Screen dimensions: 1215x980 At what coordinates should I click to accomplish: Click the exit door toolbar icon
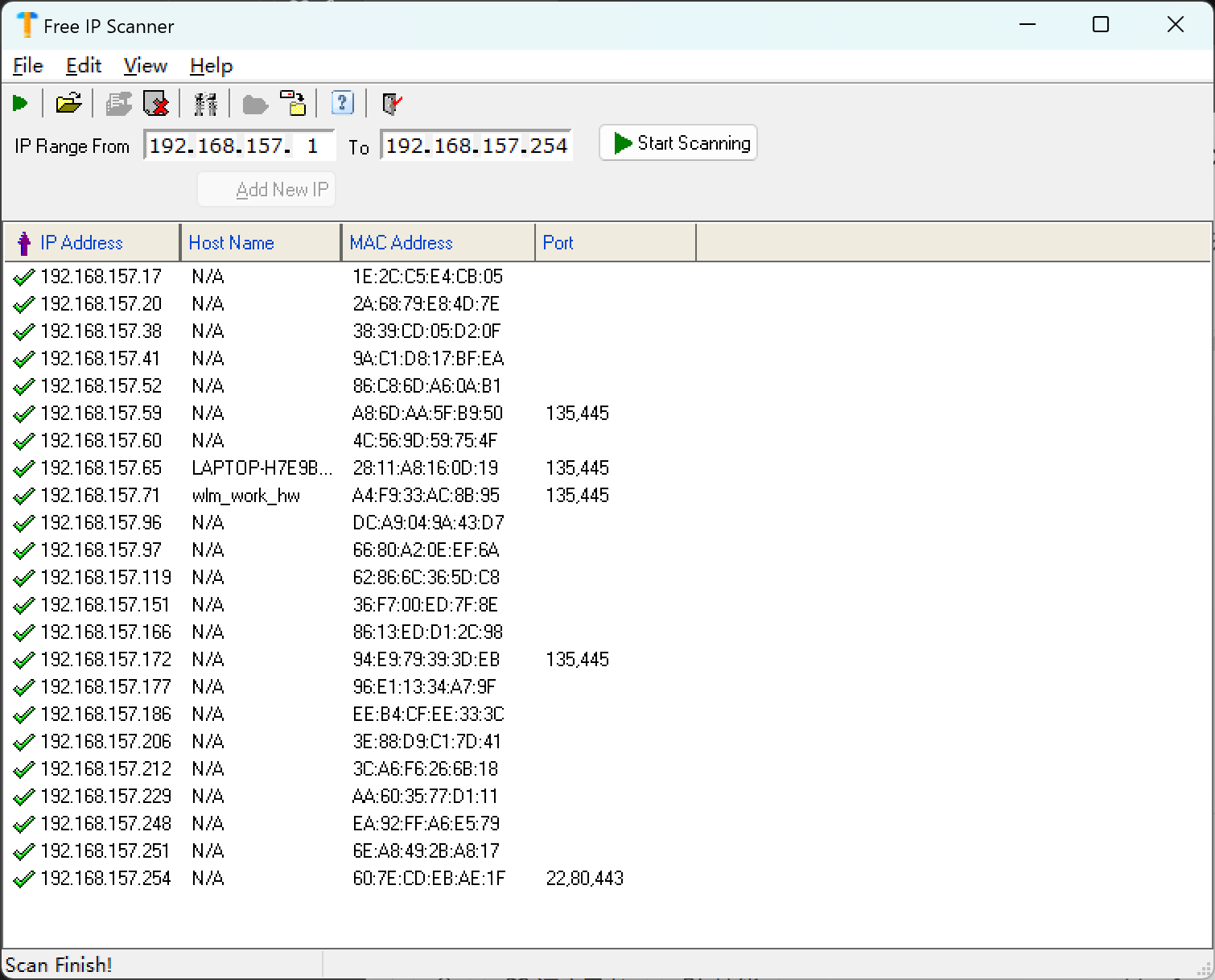click(x=392, y=104)
